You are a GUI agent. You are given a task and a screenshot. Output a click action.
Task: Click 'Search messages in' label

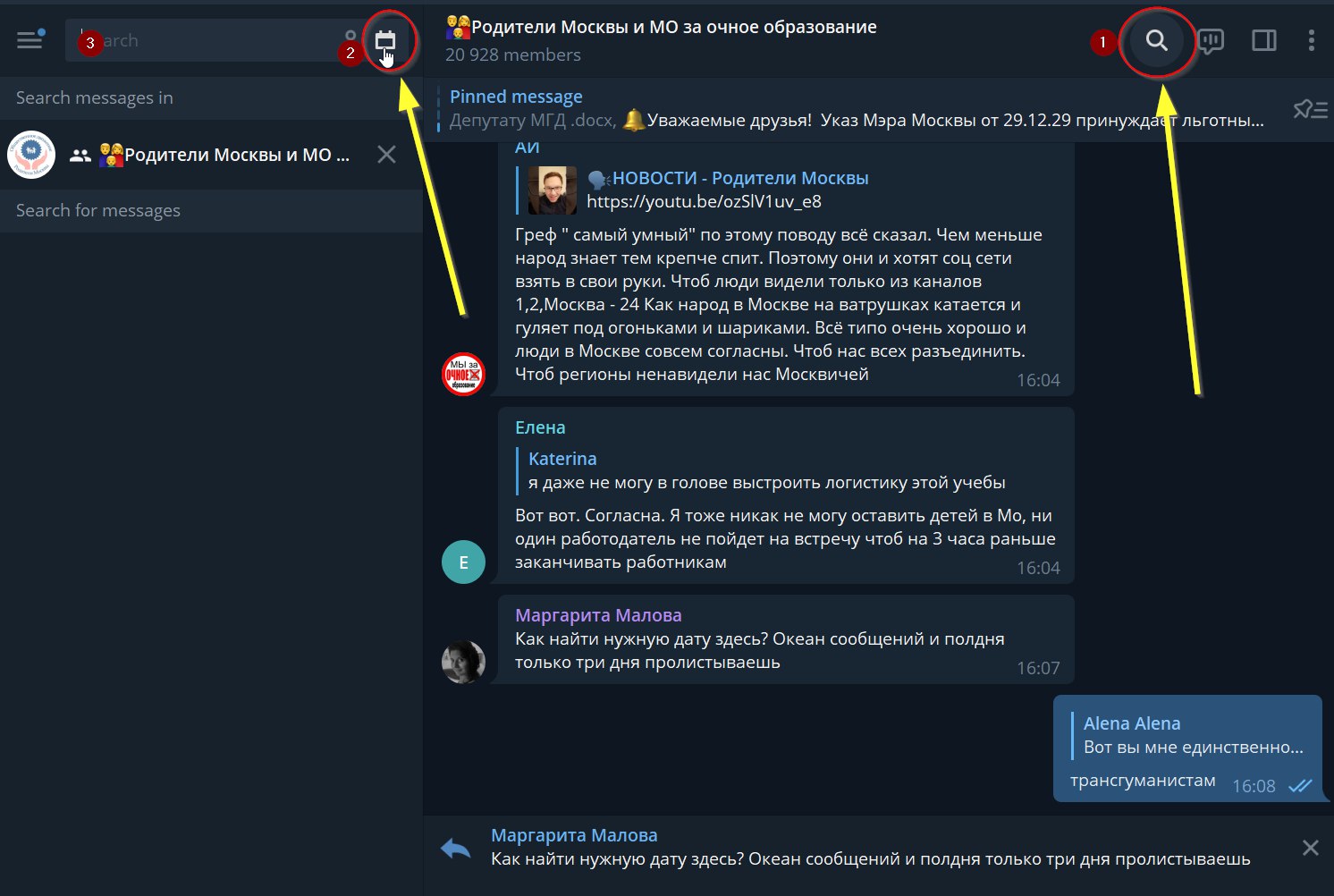click(x=95, y=97)
